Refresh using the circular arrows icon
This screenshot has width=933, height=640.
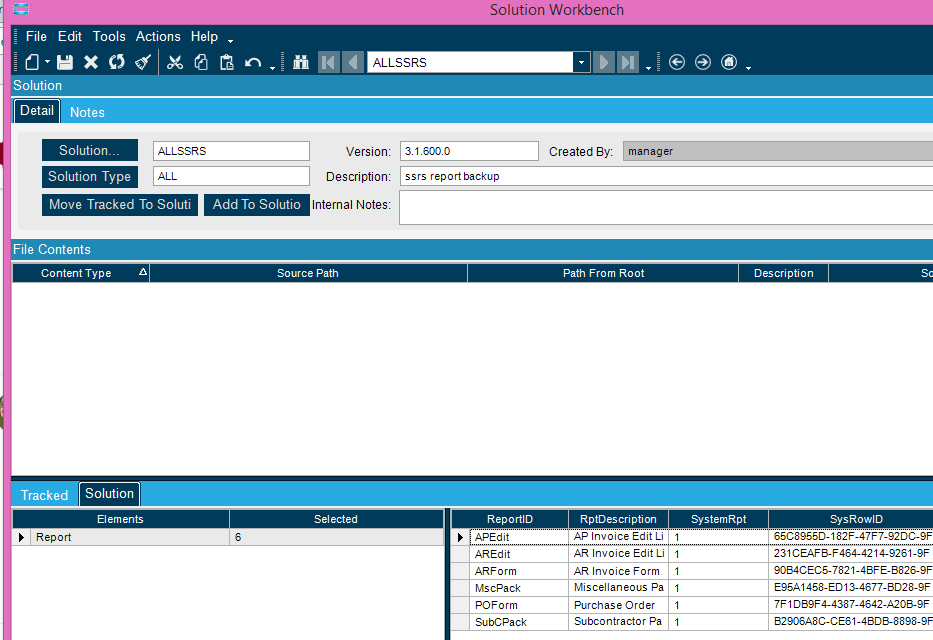(x=117, y=62)
